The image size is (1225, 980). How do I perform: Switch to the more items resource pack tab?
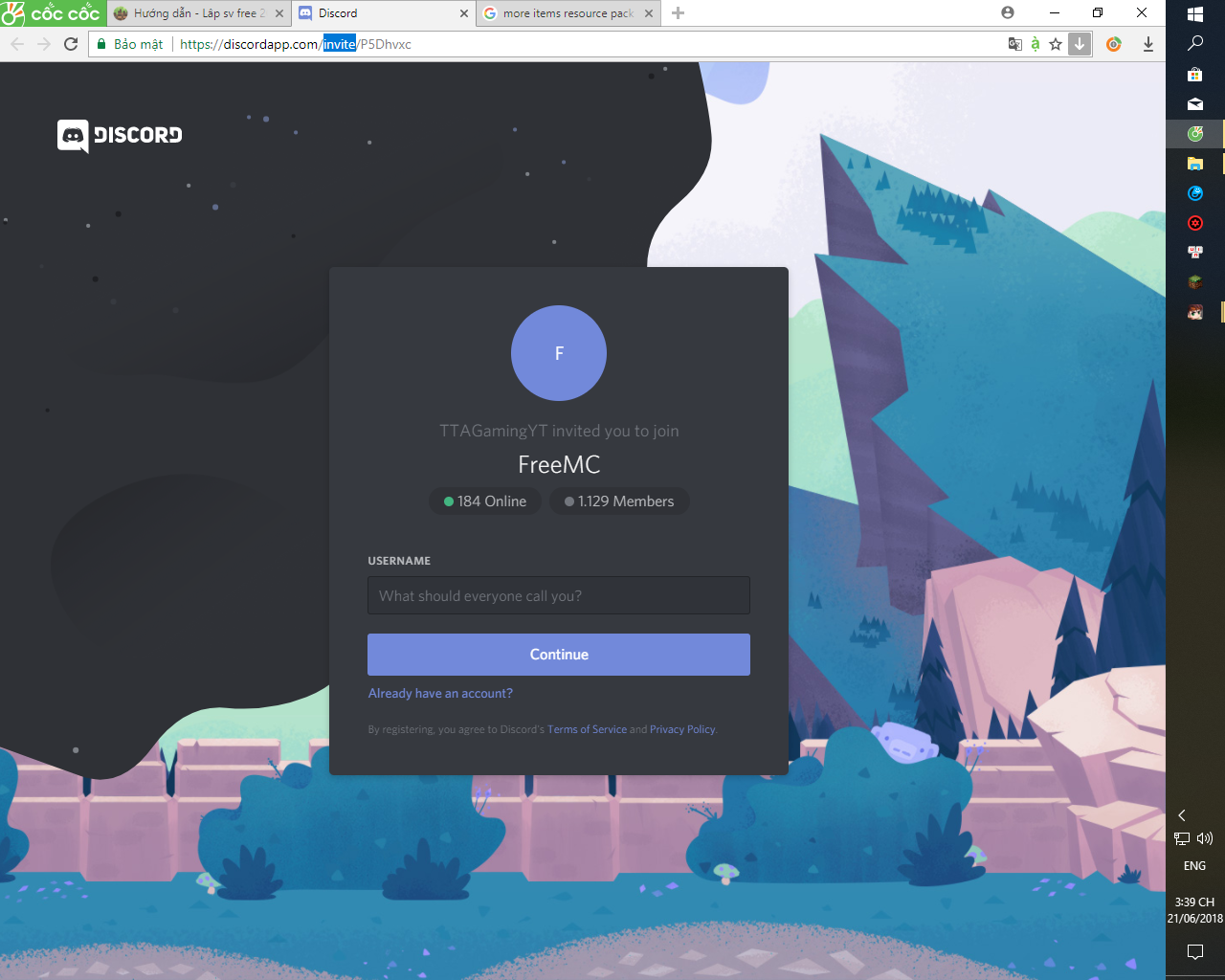(568, 13)
